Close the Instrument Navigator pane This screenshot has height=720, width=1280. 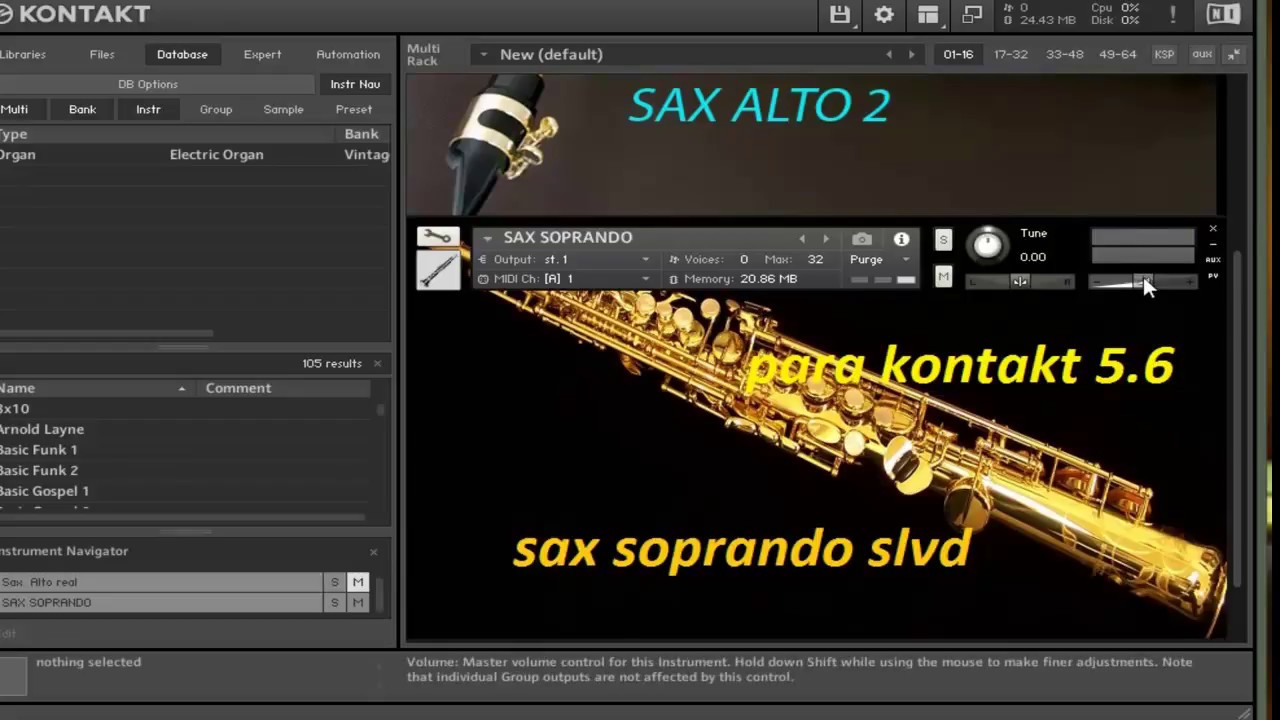point(374,552)
